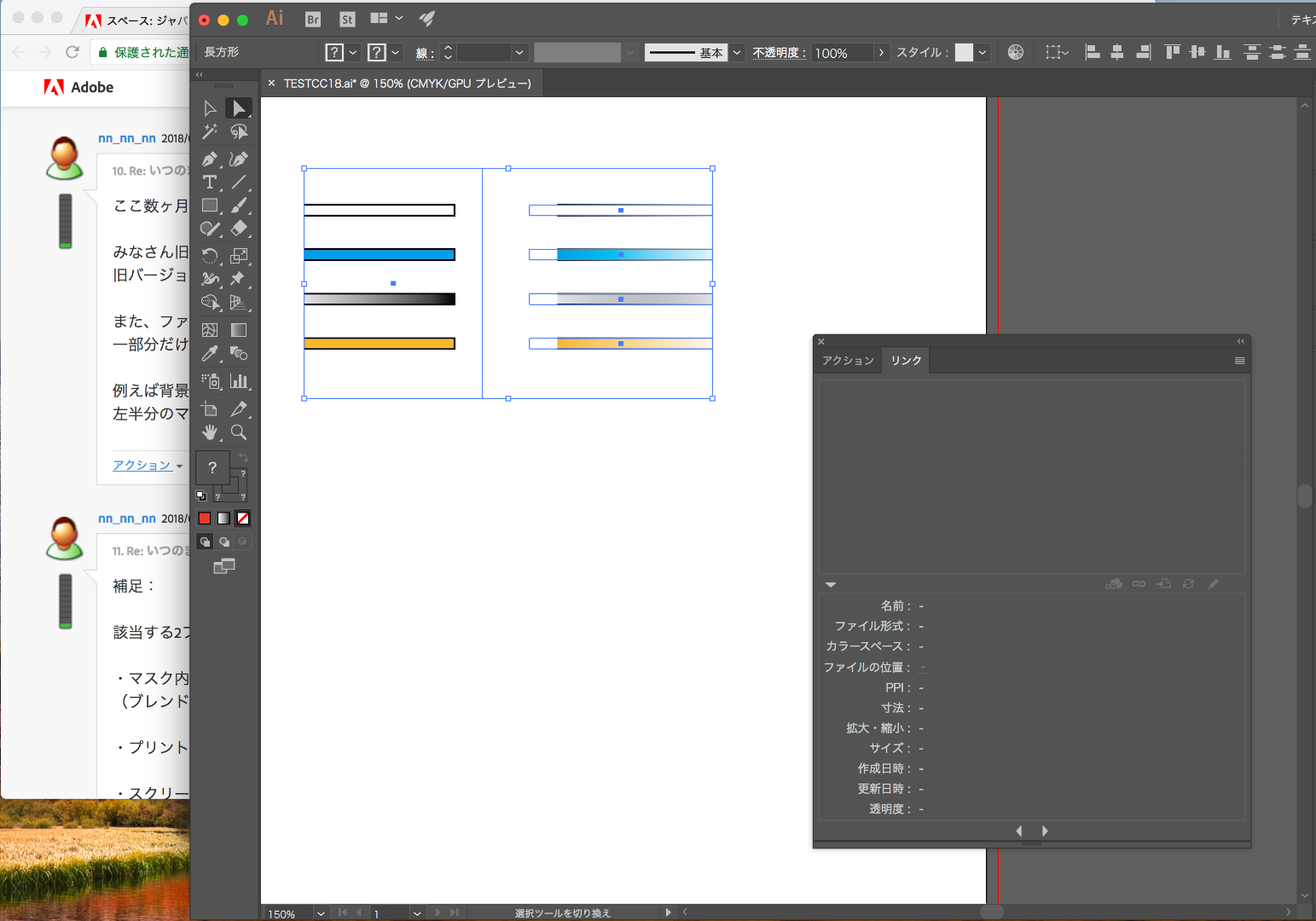Select the Slice tool
Image resolution: width=1316 pixels, height=921 pixels.
pos(239,409)
